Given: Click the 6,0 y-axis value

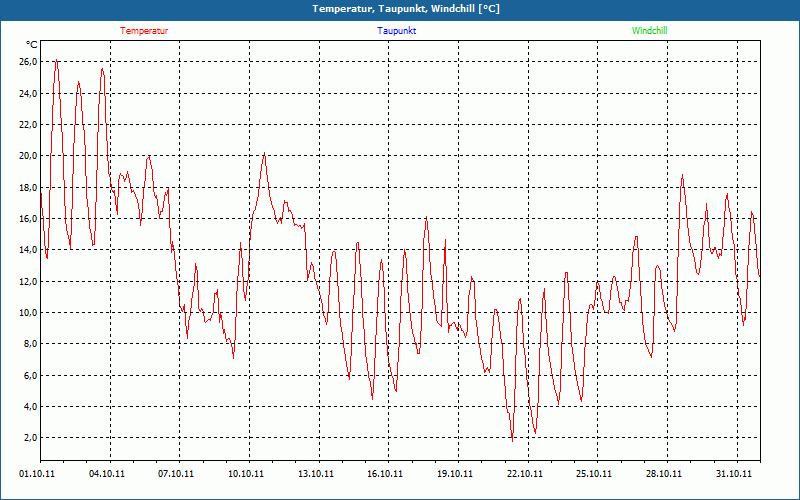Looking at the screenshot, I should click(30, 376).
